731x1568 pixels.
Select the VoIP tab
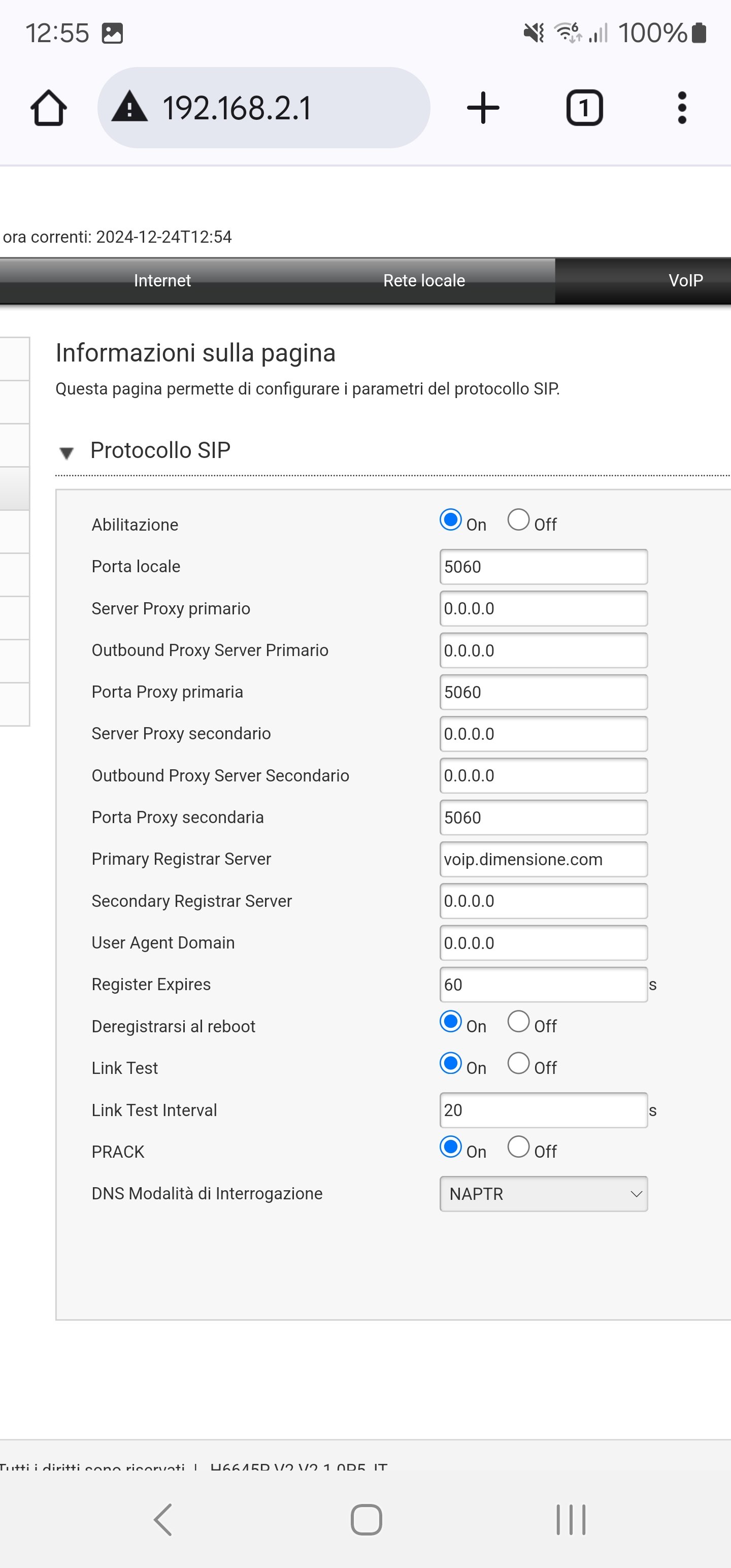click(x=685, y=281)
